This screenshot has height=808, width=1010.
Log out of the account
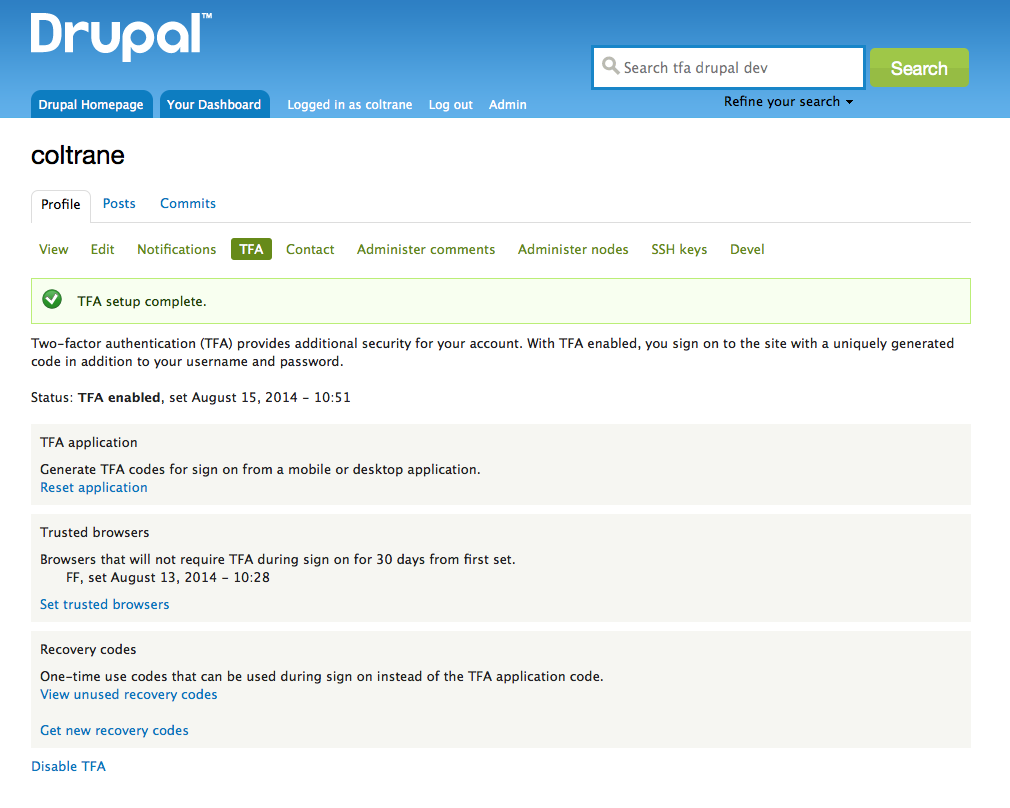click(x=450, y=104)
